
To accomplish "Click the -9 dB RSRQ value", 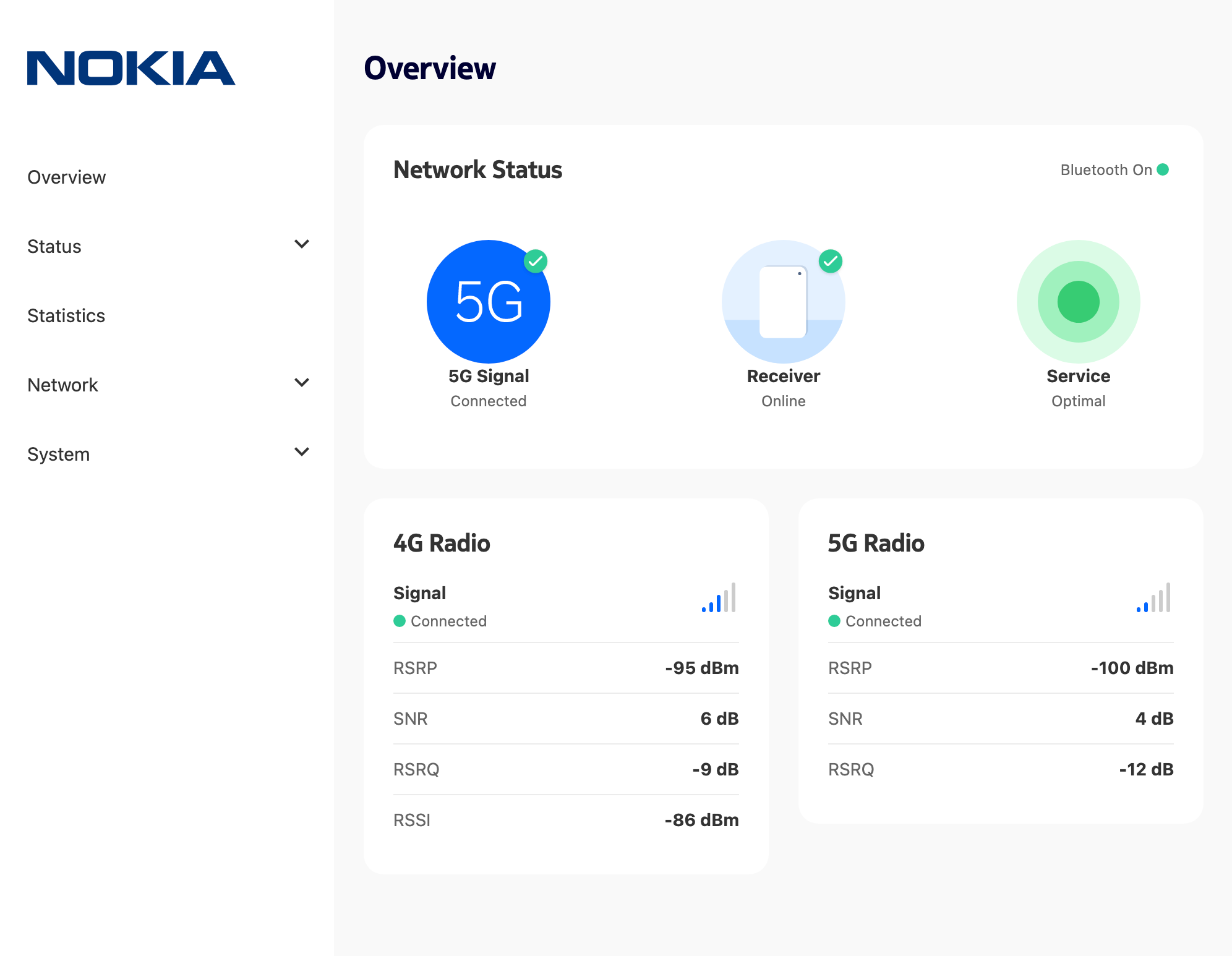I will coord(716,769).
